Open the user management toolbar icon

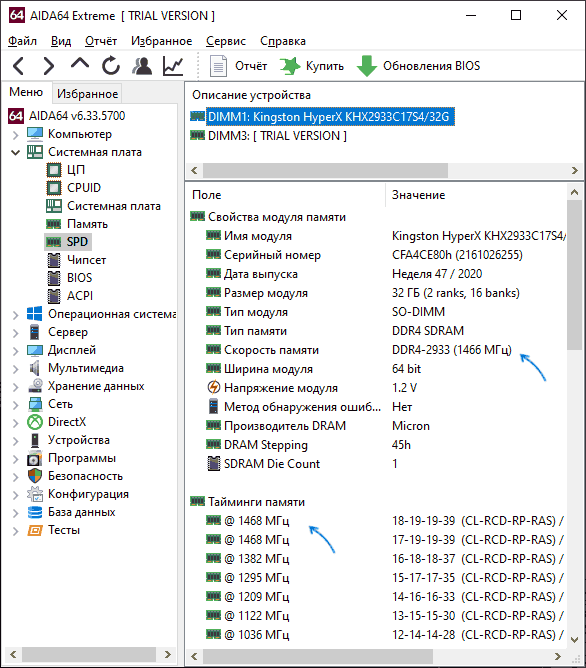click(x=142, y=66)
